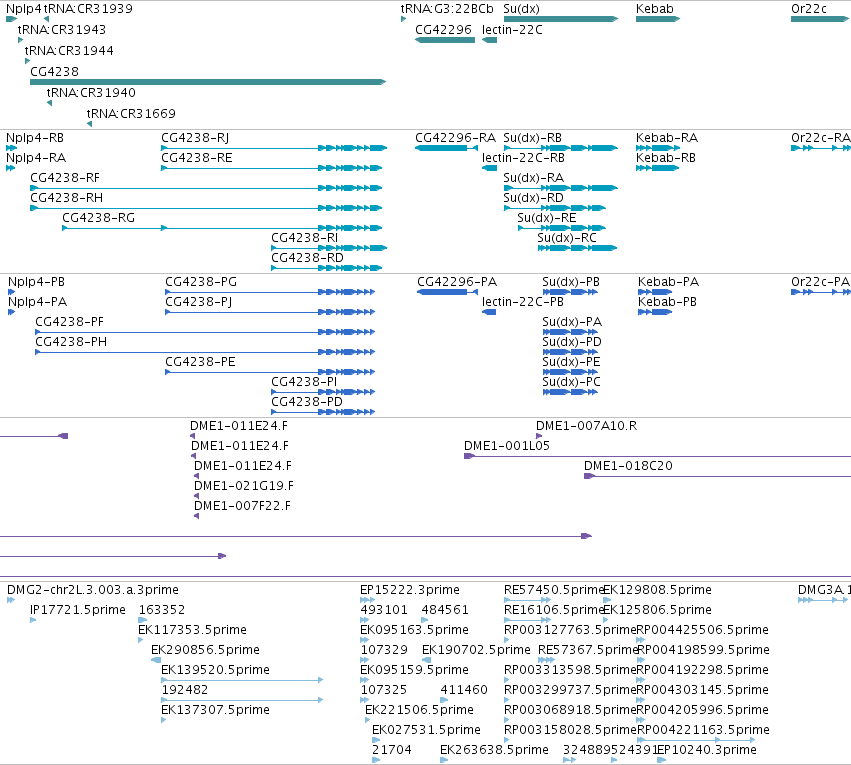851x765 pixels.
Task: Select DMG2-chr2L.3.003.a.3prime label
Action: 93,590
